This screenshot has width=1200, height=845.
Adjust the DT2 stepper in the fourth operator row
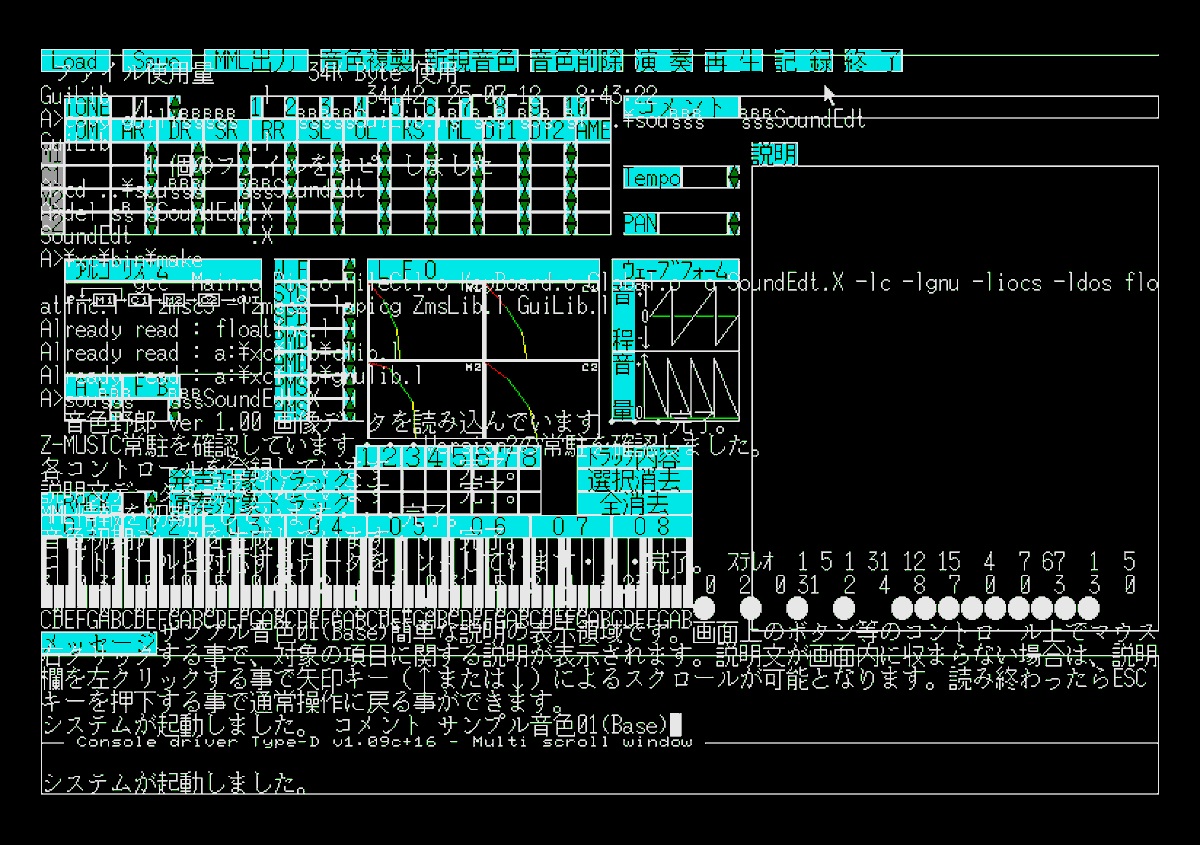570,222
